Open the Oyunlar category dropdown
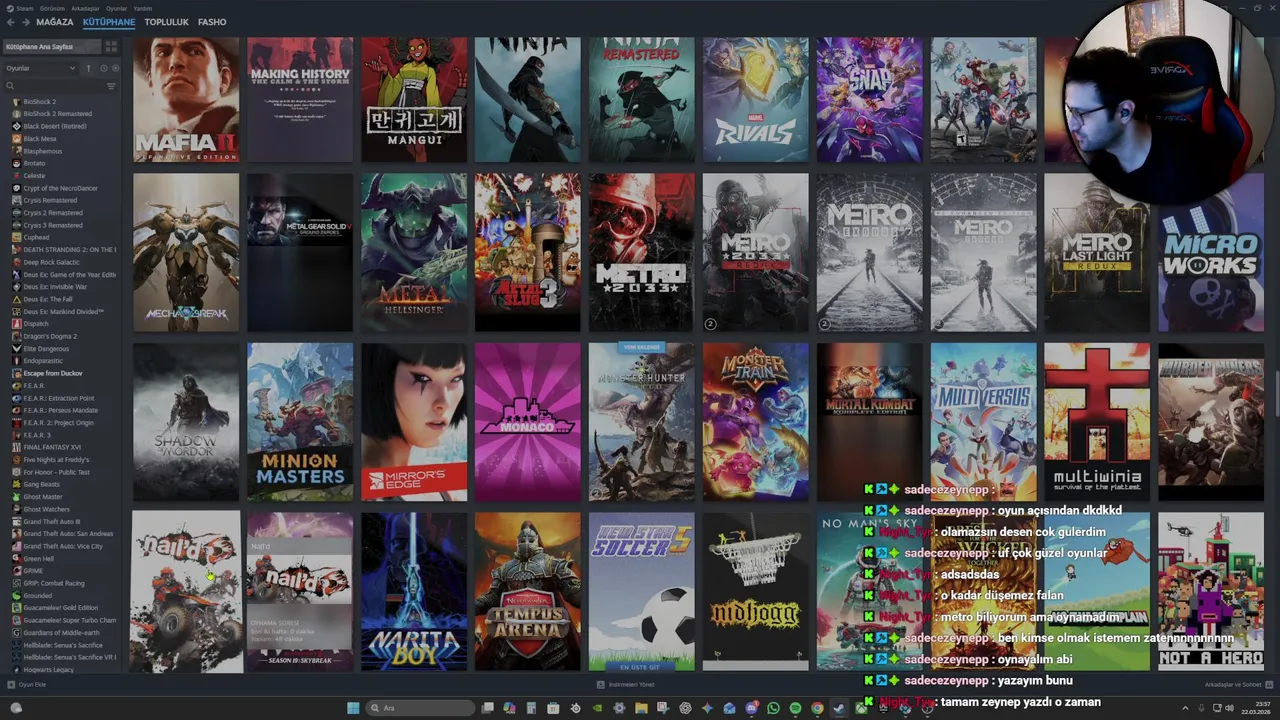Viewport: 1280px width, 720px height. point(41,68)
